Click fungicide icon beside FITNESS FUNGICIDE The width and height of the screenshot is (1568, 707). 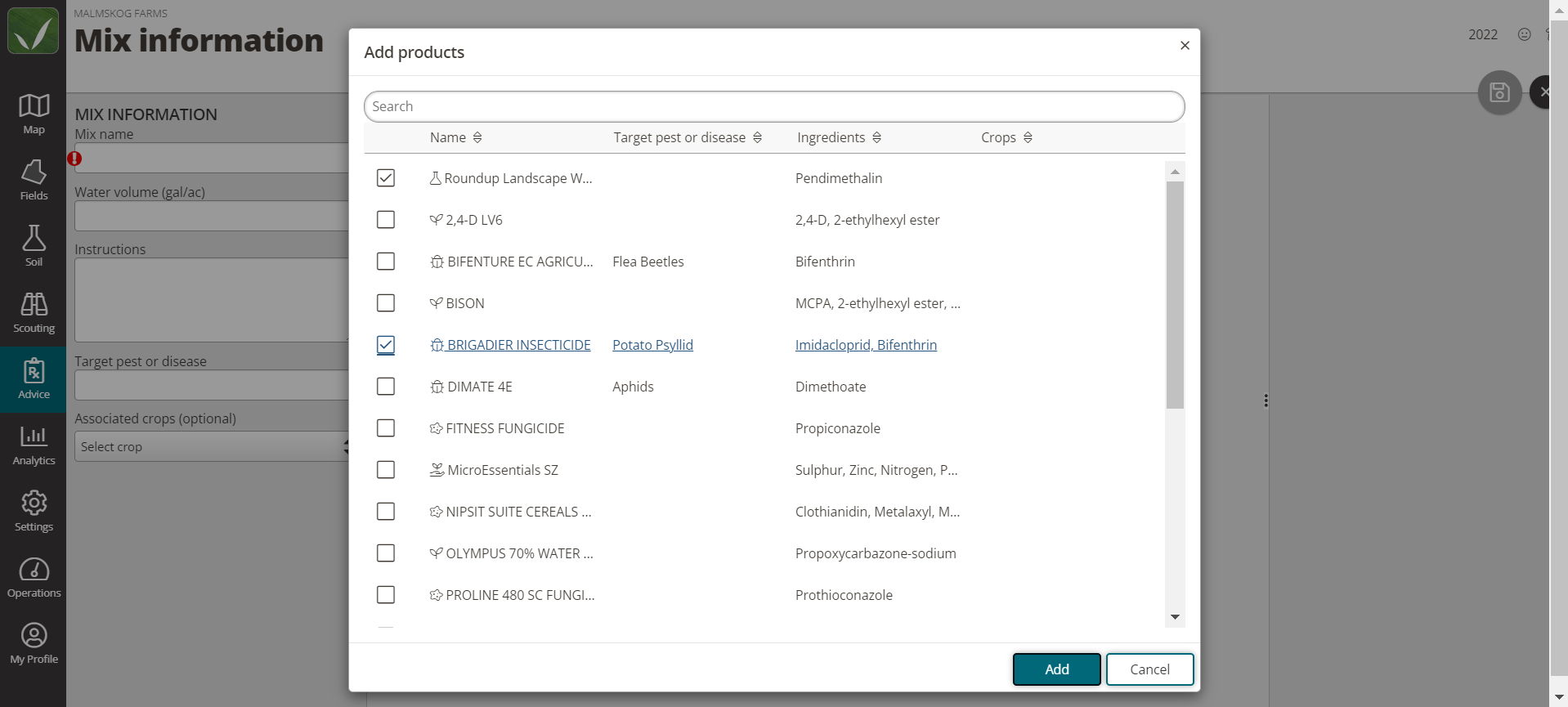(437, 428)
